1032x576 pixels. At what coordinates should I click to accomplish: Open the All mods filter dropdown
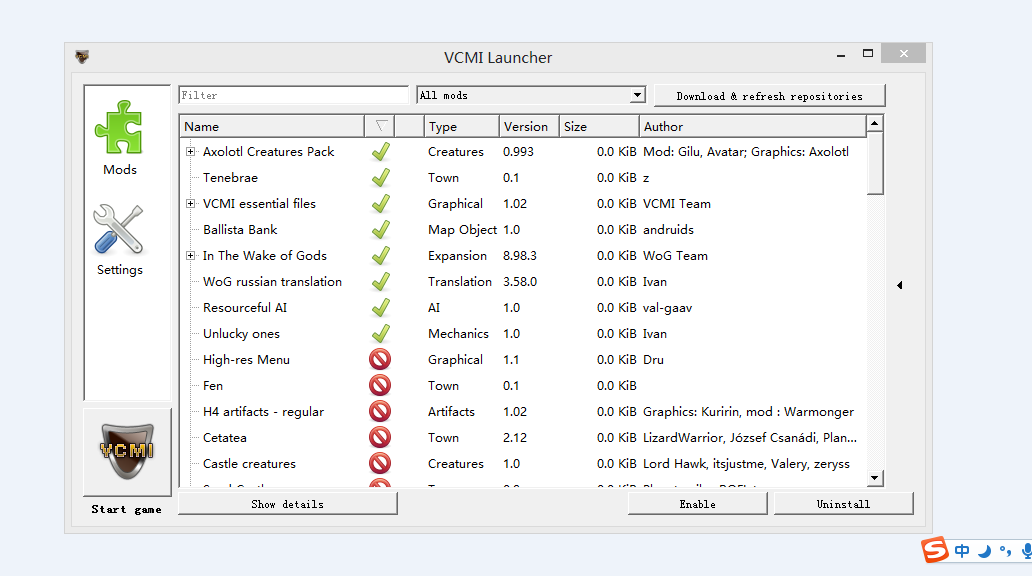tap(530, 95)
